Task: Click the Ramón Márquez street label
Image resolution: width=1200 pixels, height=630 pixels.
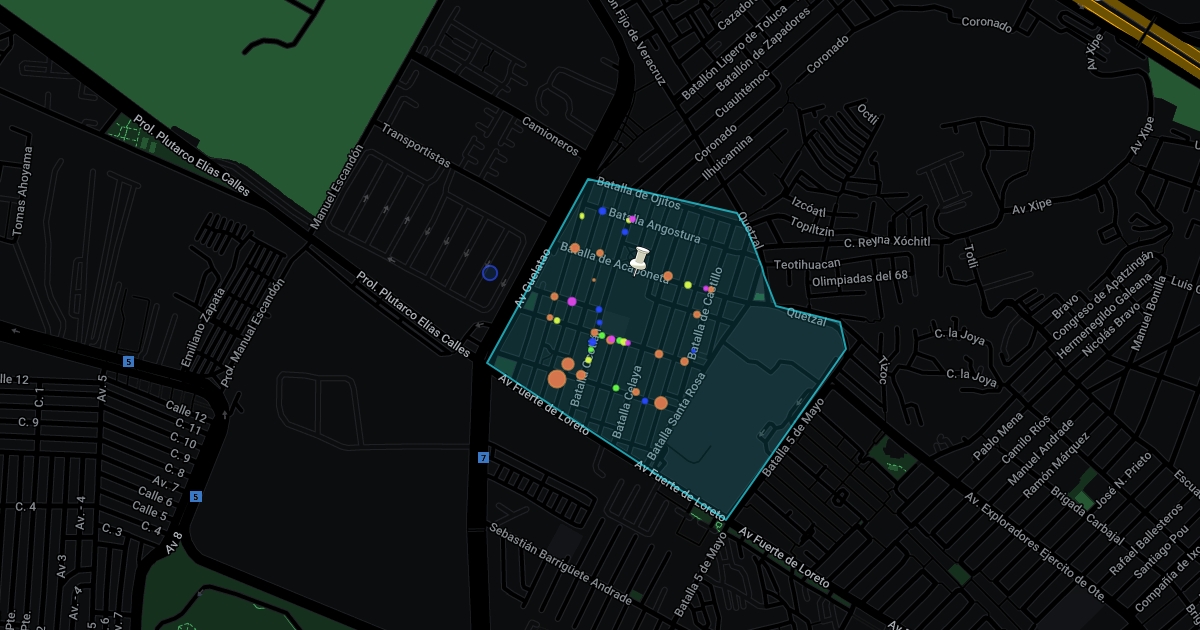Action: click(x=1055, y=466)
